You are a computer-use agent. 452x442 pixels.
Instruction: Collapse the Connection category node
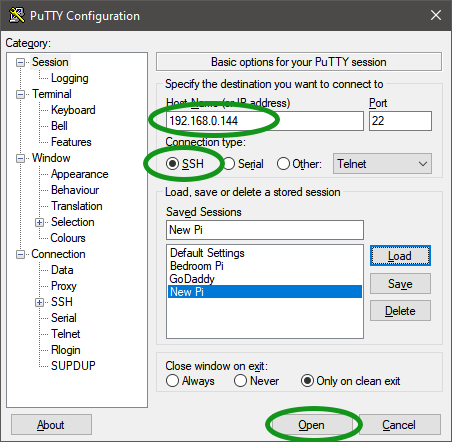[x=21, y=255]
